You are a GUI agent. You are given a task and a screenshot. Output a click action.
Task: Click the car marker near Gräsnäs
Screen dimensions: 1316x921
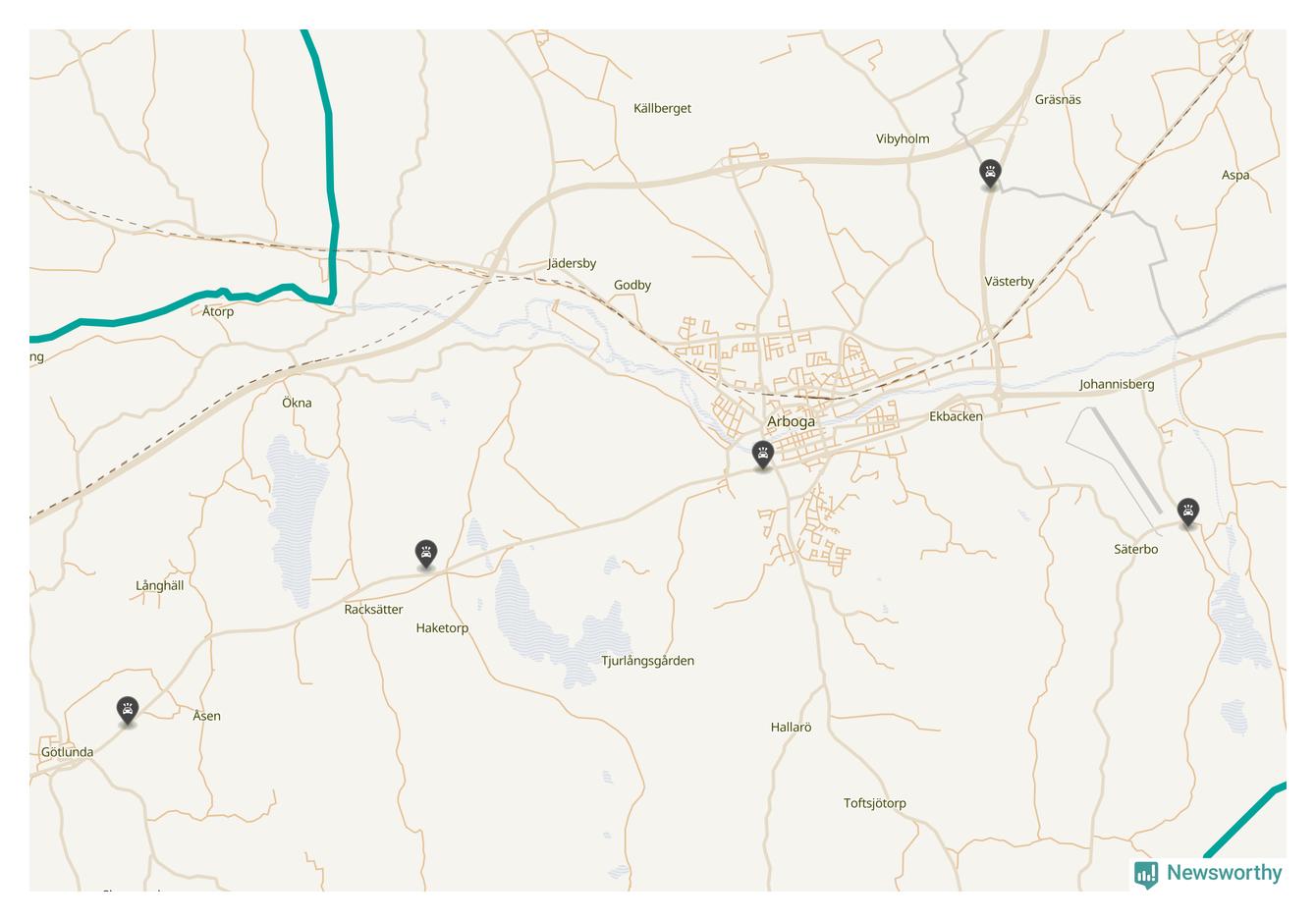coord(990,174)
